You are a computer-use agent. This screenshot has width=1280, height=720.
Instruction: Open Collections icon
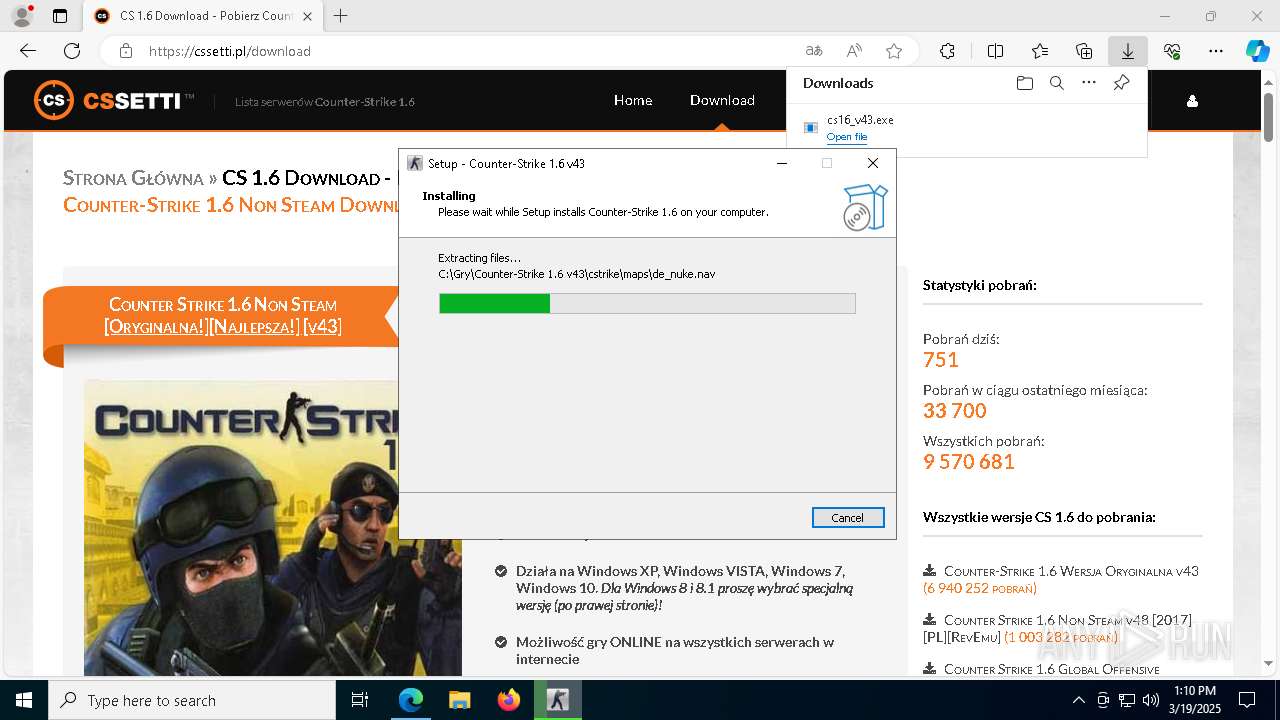click(x=1084, y=51)
